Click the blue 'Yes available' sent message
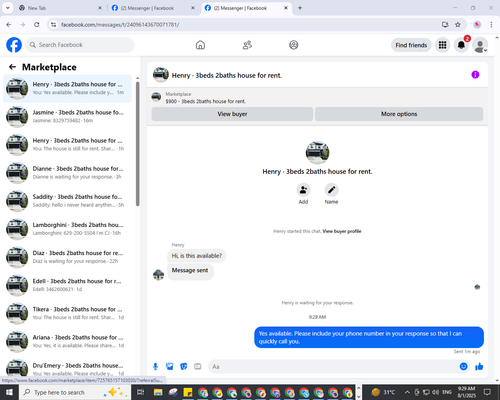This screenshot has height=400, width=500. pos(369,337)
